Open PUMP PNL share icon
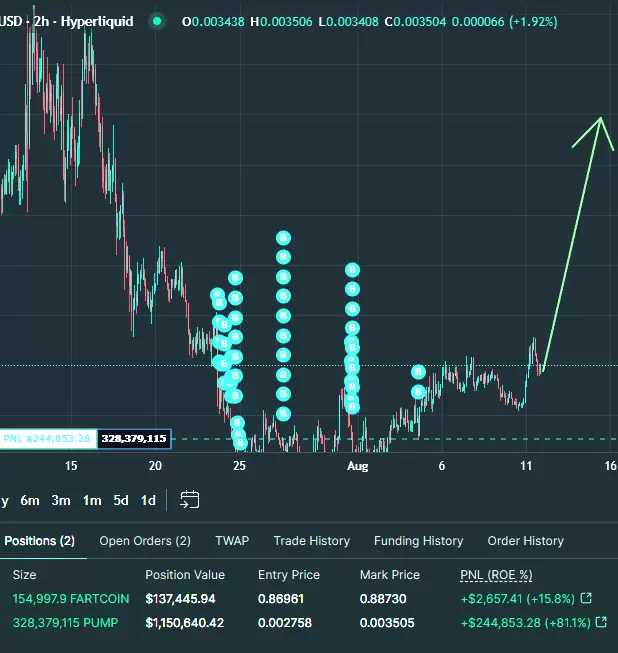Screen dimensions: 618x653 tap(601, 622)
